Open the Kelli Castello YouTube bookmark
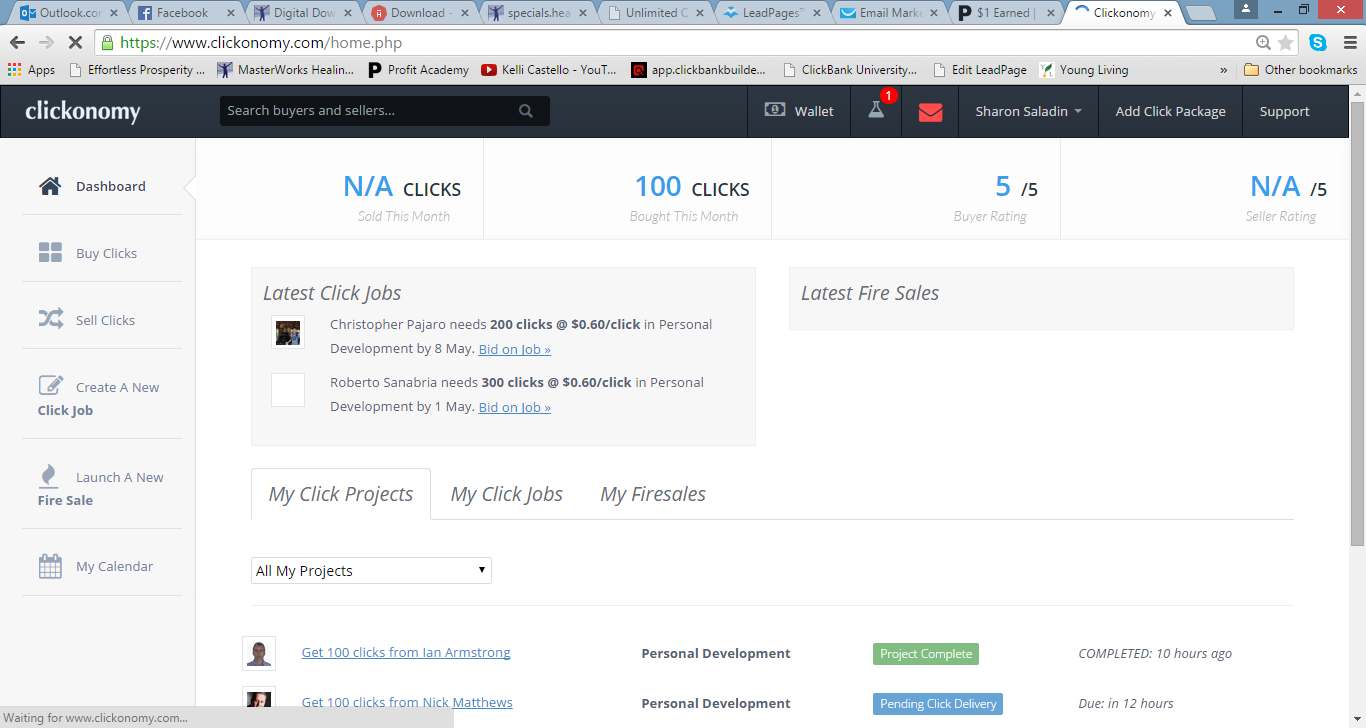The image size is (1366, 728). point(548,70)
